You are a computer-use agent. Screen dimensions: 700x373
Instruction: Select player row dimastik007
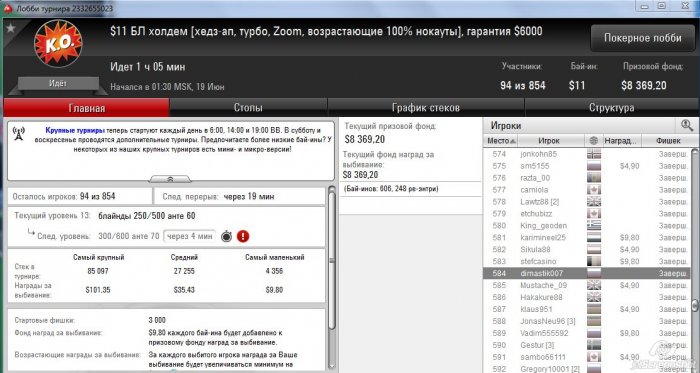[587, 273]
